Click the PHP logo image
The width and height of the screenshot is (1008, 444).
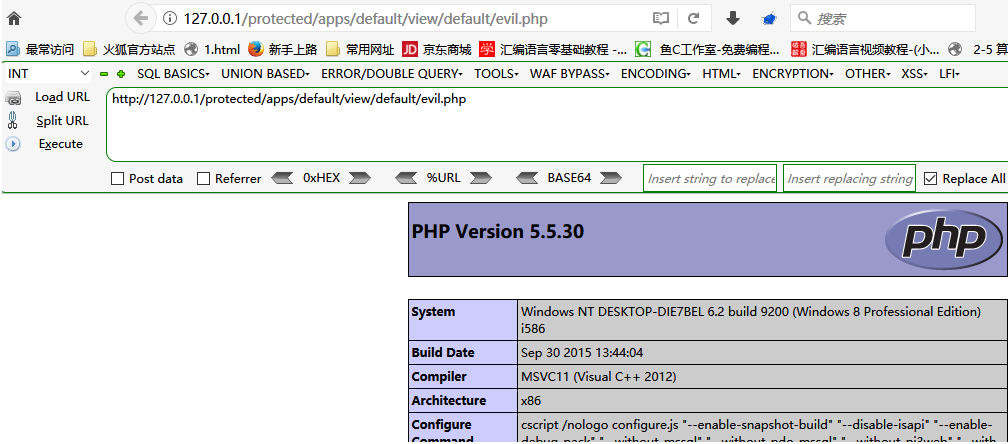click(x=943, y=239)
